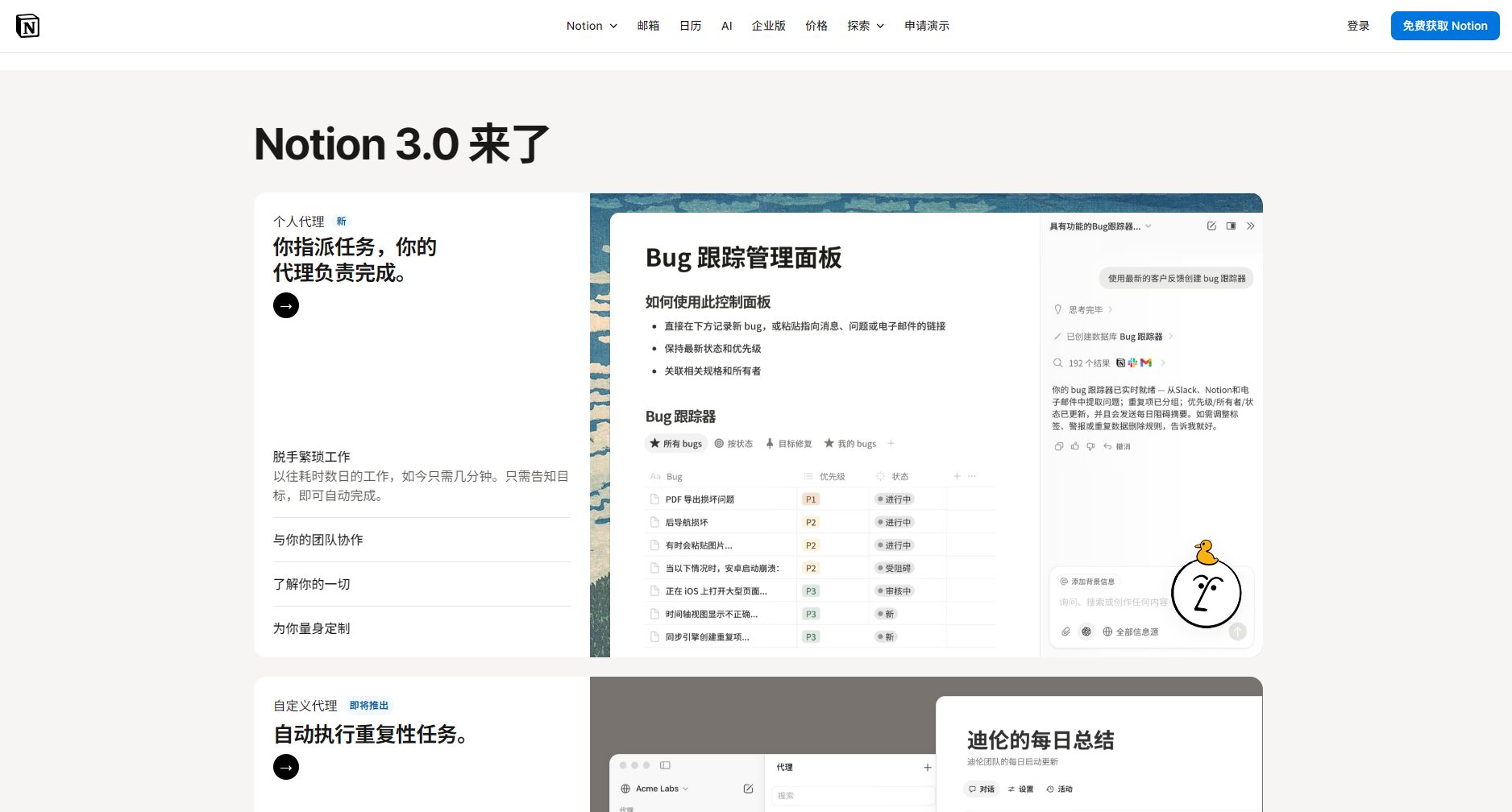The height and width of the screenshot is (812, 1512).
Task: Click the Notion logo in header
Action: [x=27, y=26]
